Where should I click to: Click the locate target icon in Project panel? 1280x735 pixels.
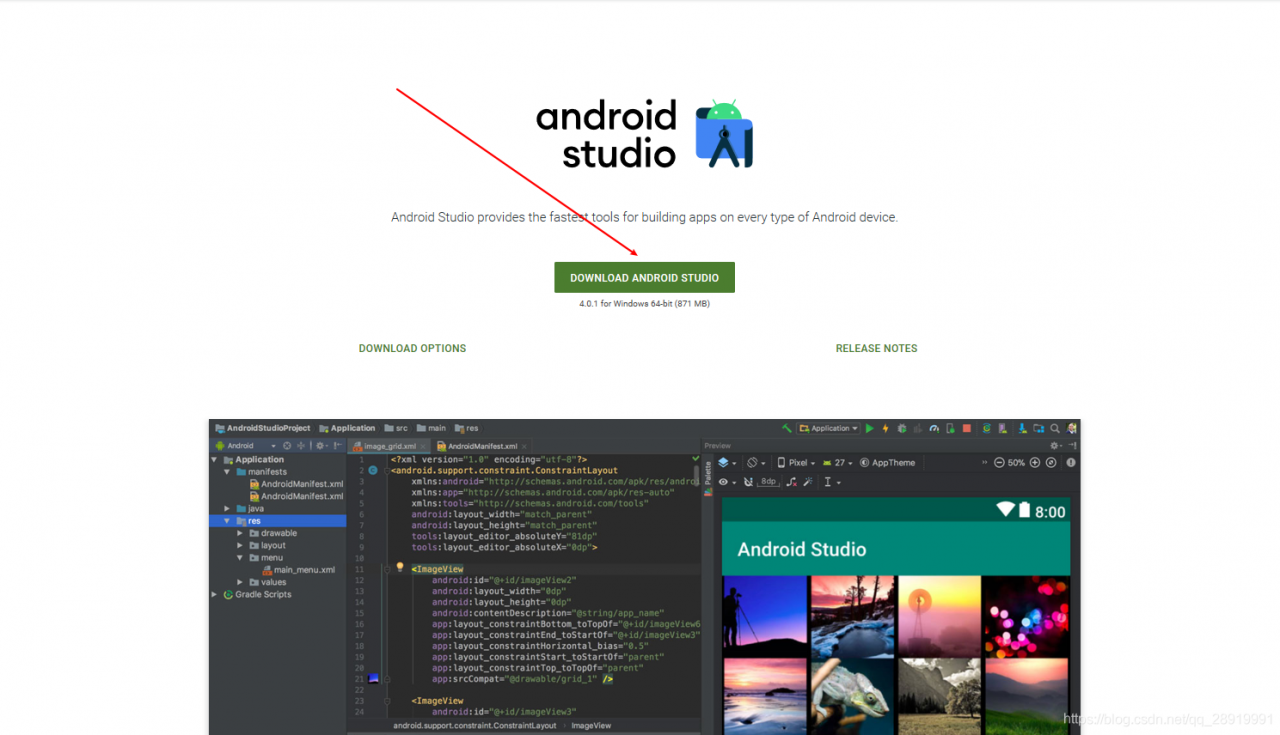tap(287, 446)
